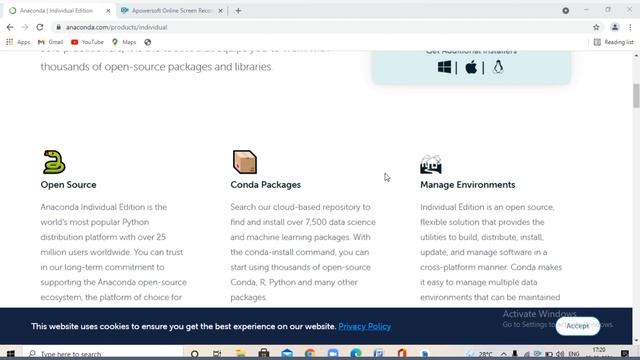640x360 pixels.
Task: Open Chrome from the taskbar
Action: click(310, 353)
